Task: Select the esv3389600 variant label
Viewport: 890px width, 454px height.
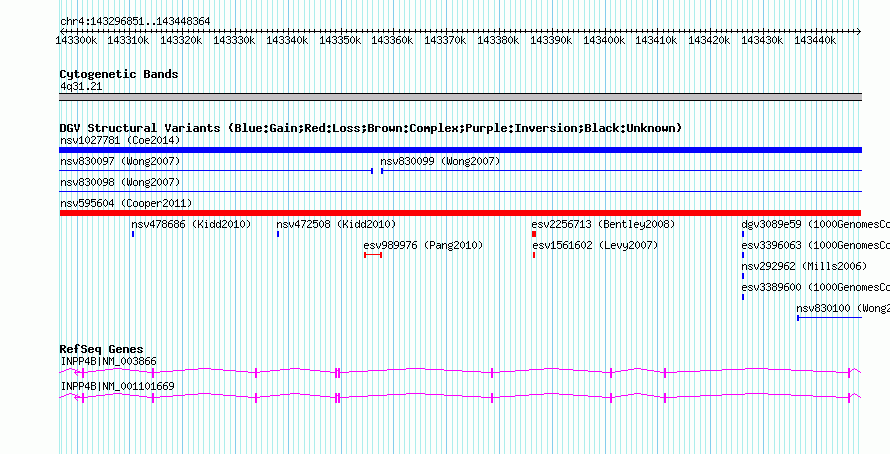Action: (816, 287)
